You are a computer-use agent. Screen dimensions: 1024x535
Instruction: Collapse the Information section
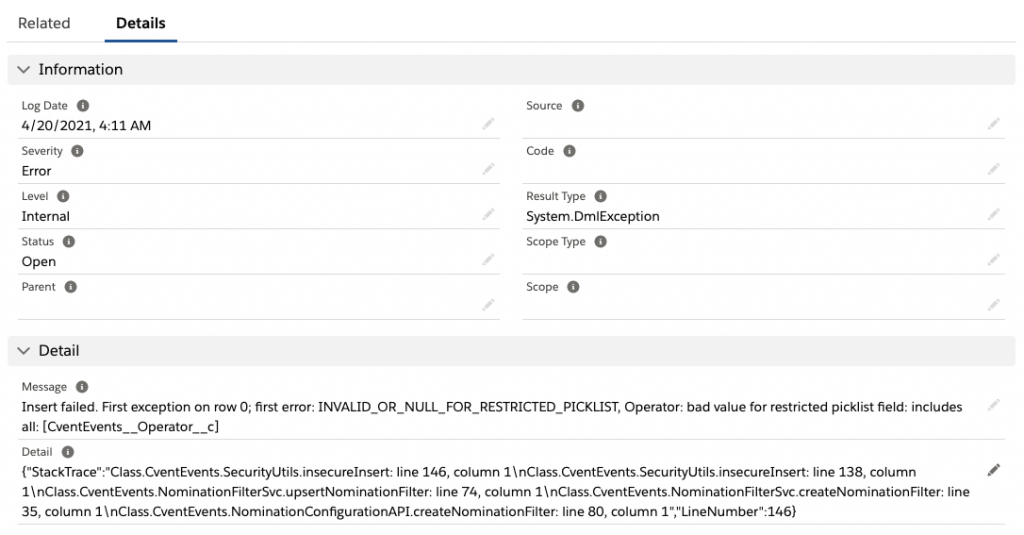pyautogui.click(x=24, y=70)
